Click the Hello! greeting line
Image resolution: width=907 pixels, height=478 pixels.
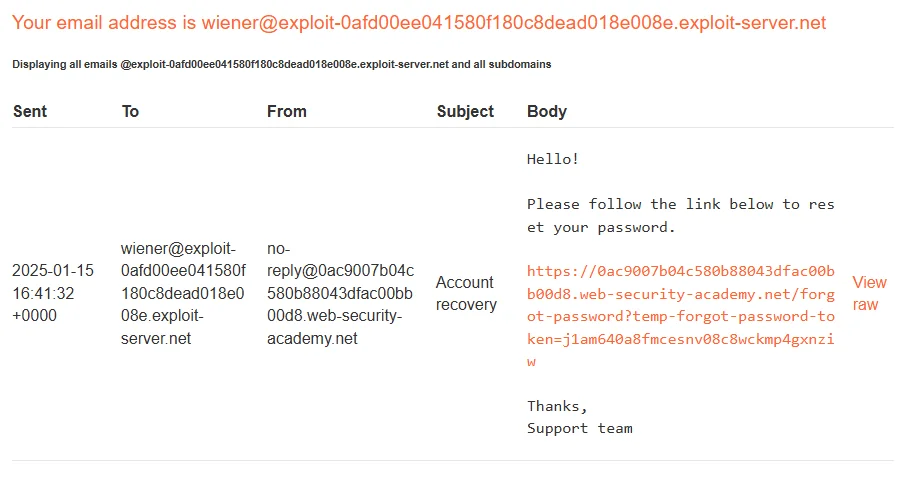click(x=552, y=159)
